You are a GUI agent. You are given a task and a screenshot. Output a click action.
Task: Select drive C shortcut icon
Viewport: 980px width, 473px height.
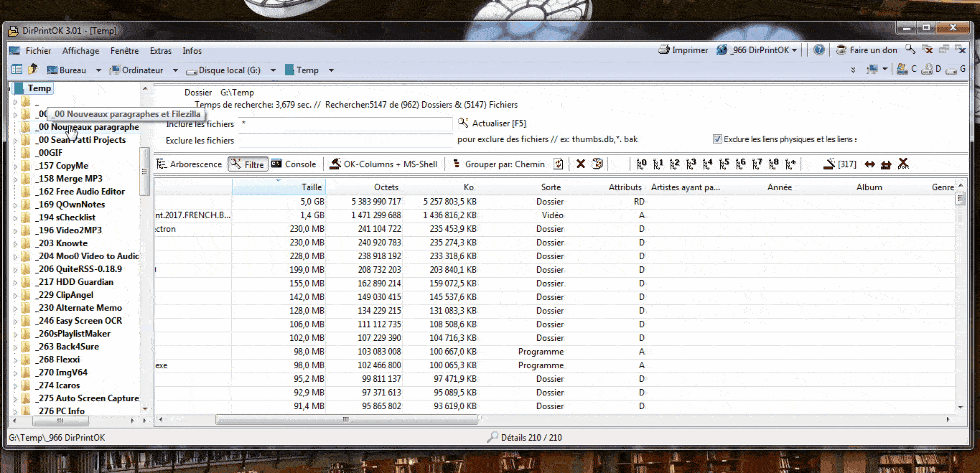[x=902, y=70]
